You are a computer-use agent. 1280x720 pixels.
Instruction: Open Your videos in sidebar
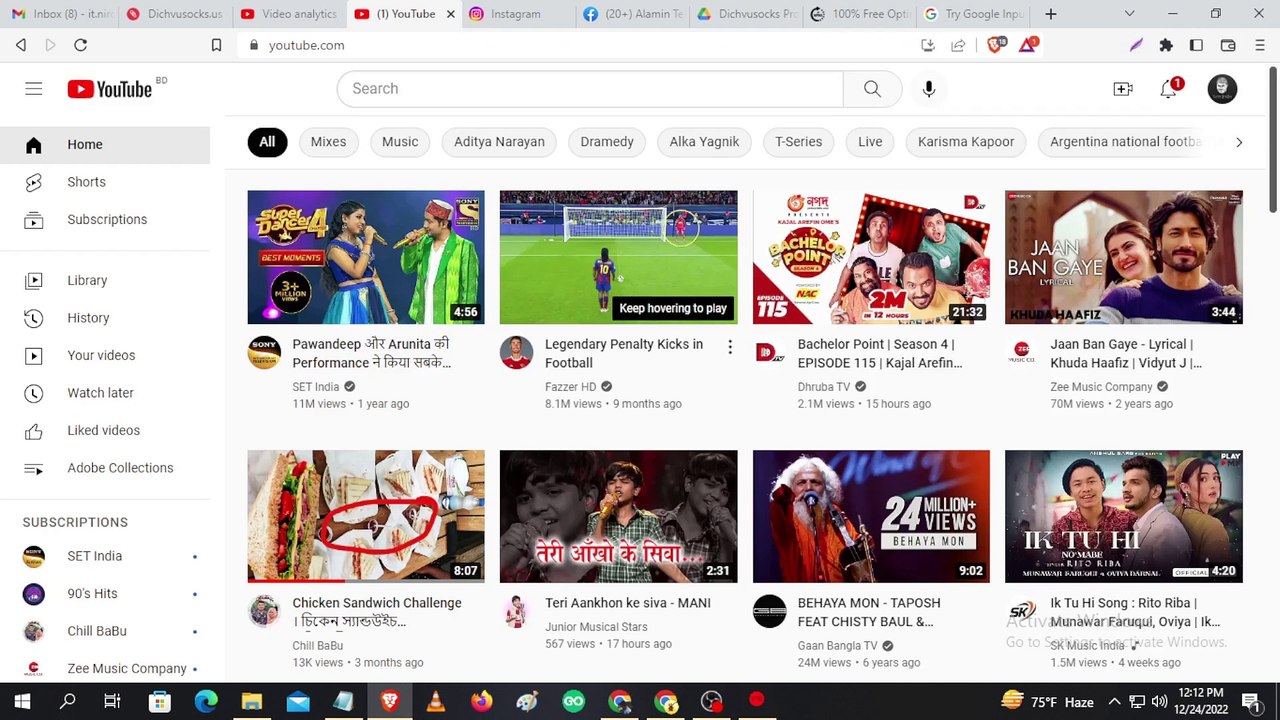[105, 356]
